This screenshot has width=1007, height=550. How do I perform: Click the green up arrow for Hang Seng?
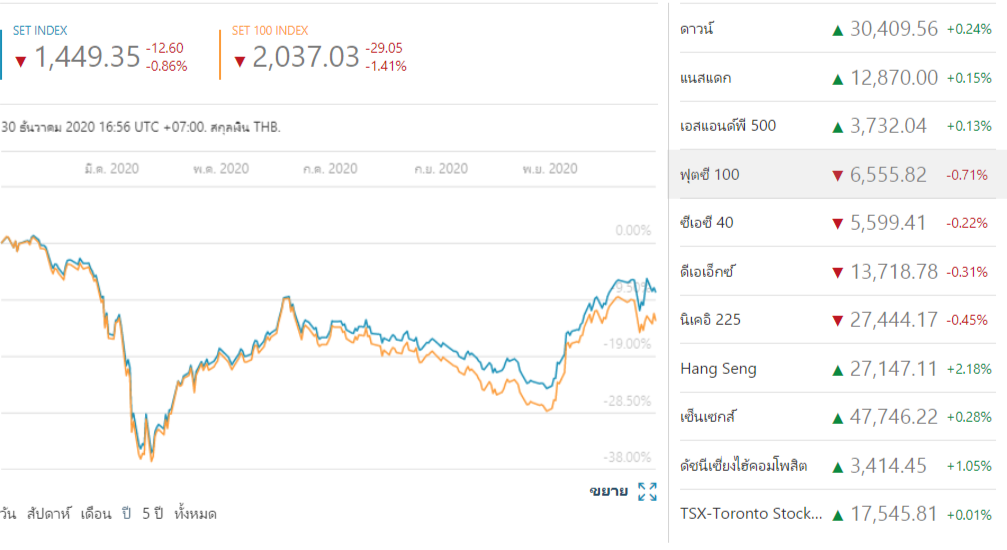pyautogui.click(x=837, y=370)
